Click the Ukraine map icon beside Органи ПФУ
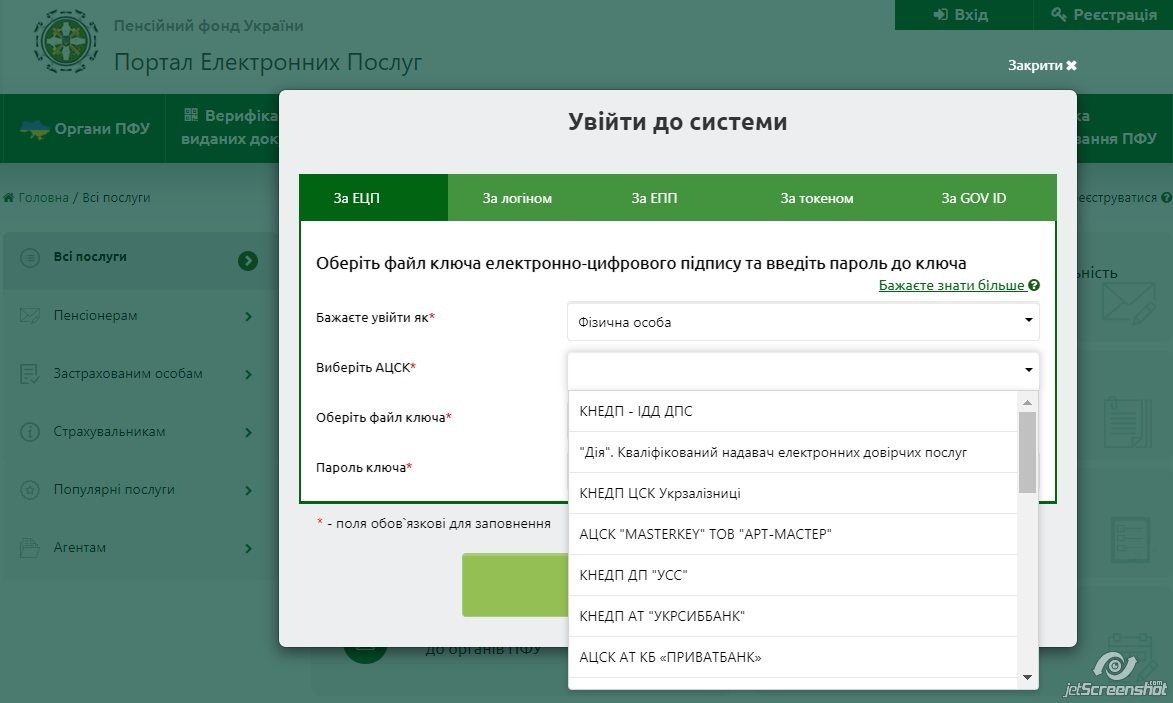 pos(34,129)
